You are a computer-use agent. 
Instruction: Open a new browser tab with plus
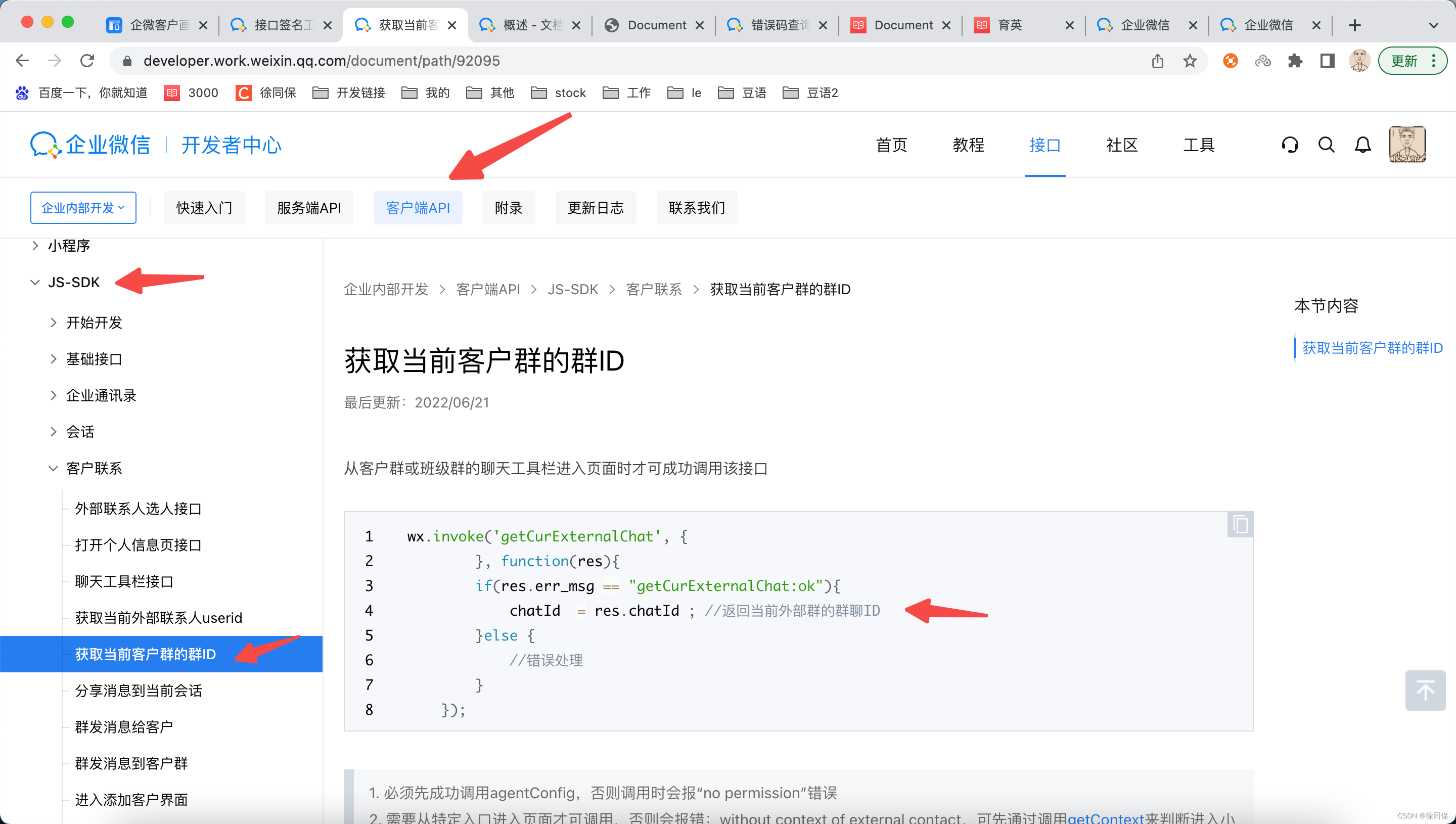click(x=1355, y=25)
